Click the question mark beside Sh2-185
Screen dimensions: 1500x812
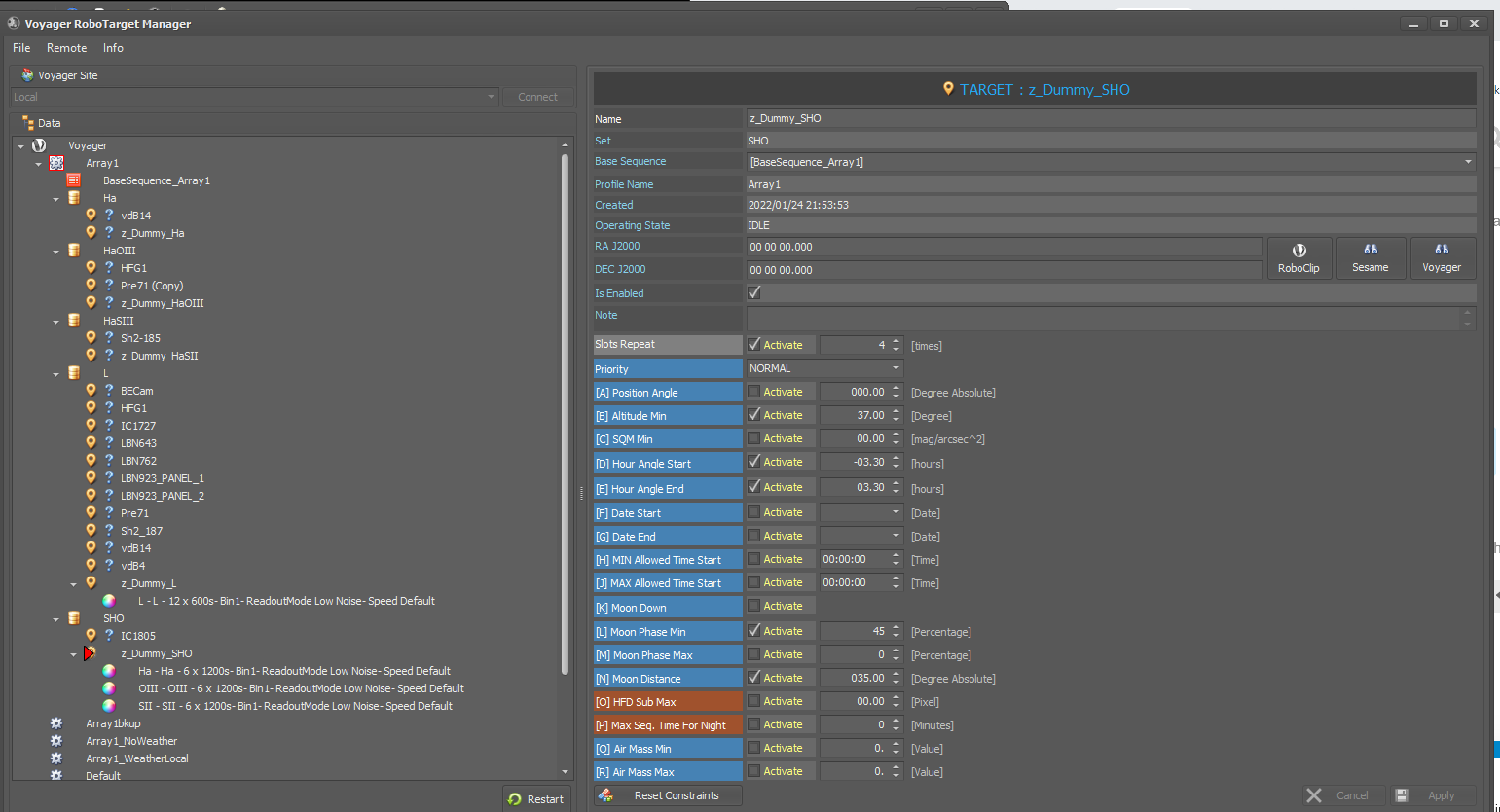tap(109, 337)
